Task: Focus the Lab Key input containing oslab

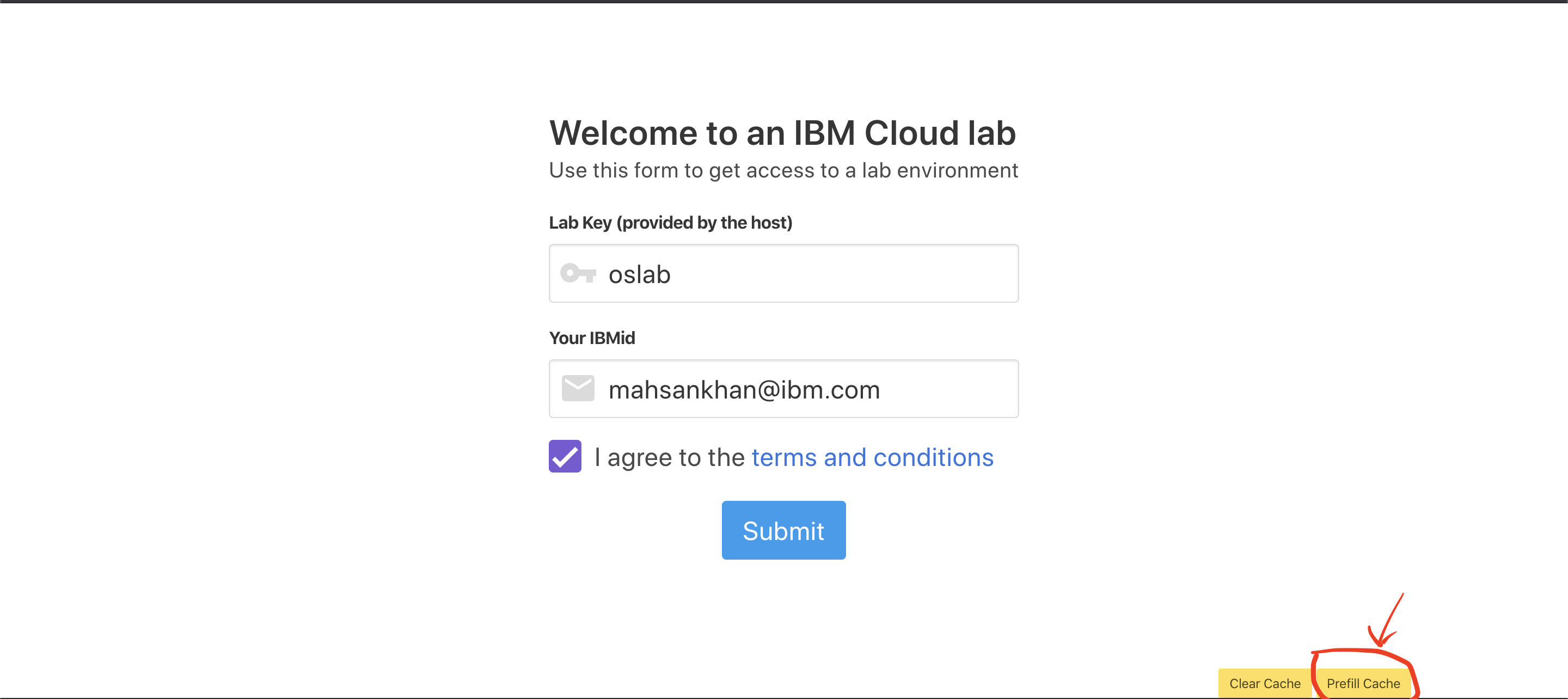Action: coord(783,273)
